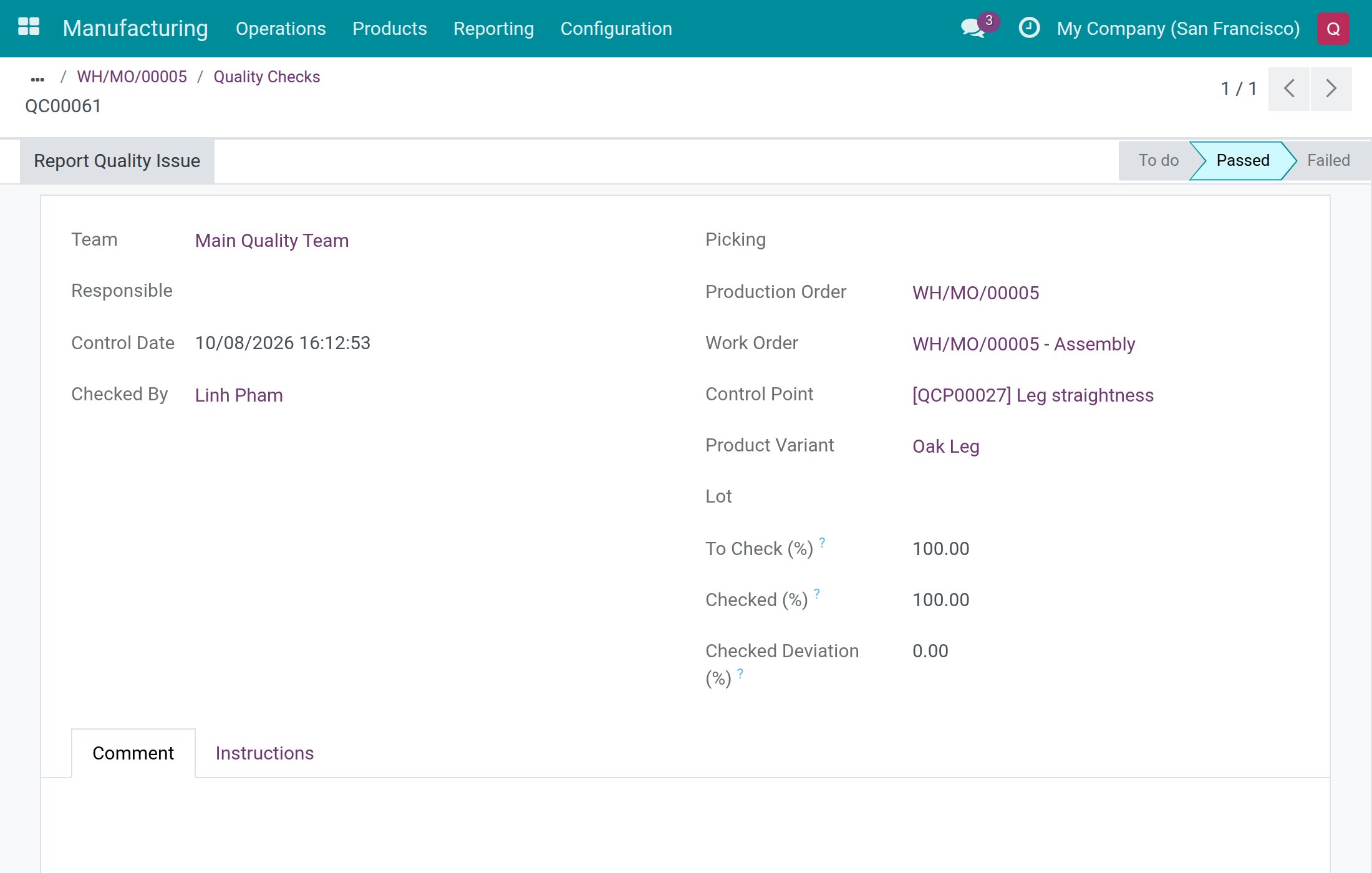Screen dimensions: 1372x873
Task: Open the Oak Leg product variant
Action: [945, 446]
